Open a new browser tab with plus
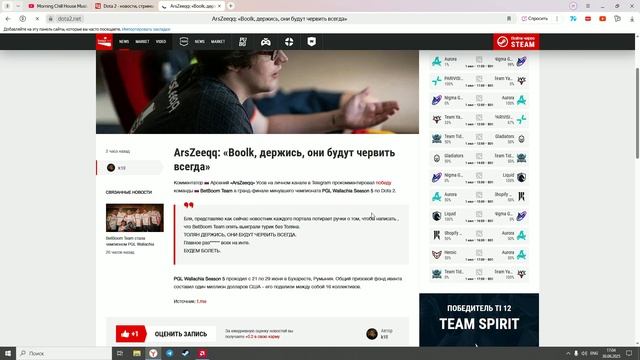The width and height of the screenshot is (640, 360). pos(231,6)
